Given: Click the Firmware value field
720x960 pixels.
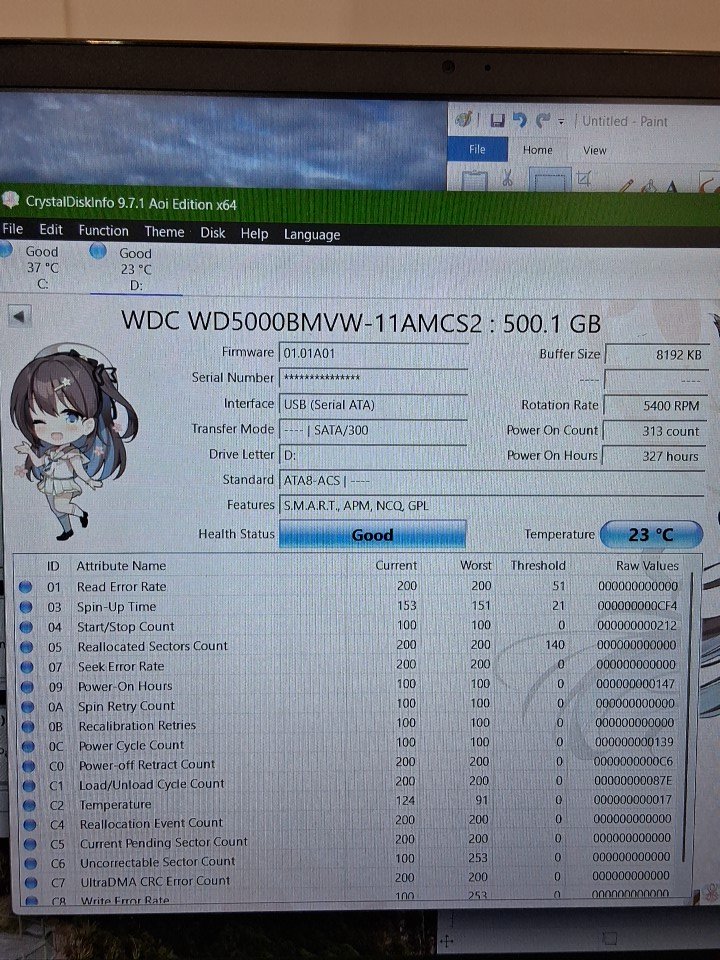Looking at the screenshot, I should (373, 353).
